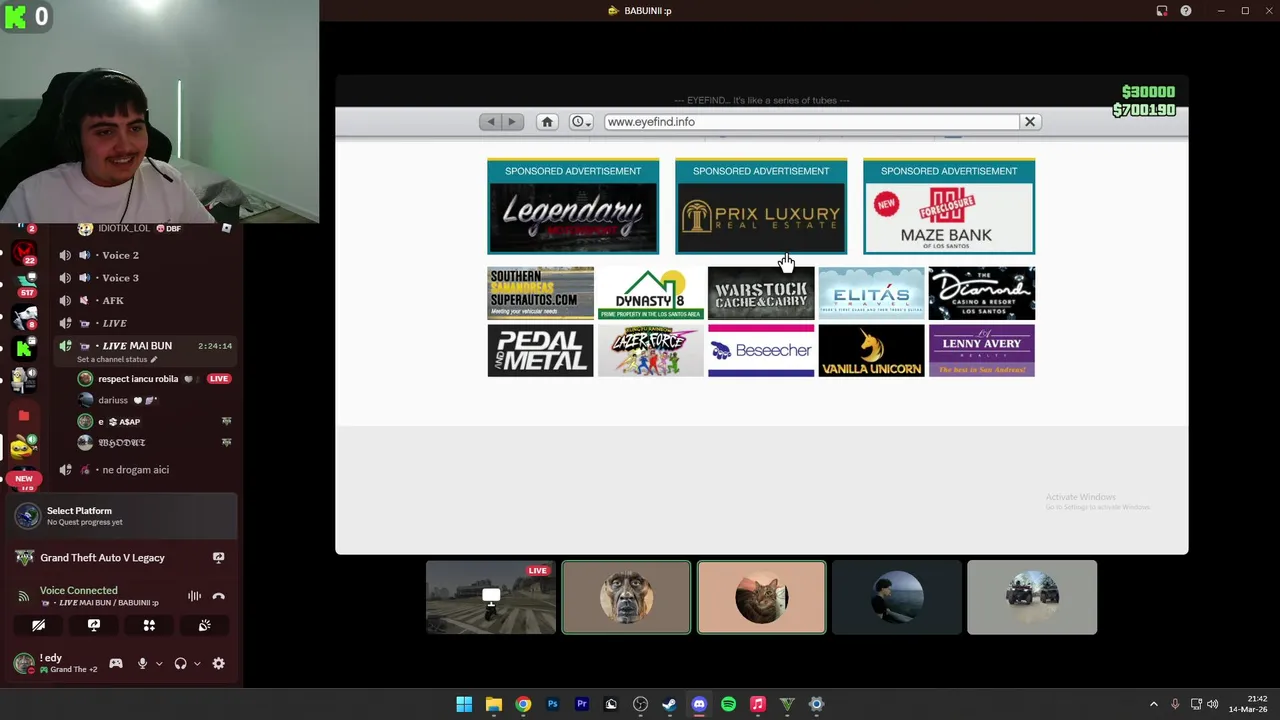Open Photoshop from taskbar
1280x720 pixels.
552,704
